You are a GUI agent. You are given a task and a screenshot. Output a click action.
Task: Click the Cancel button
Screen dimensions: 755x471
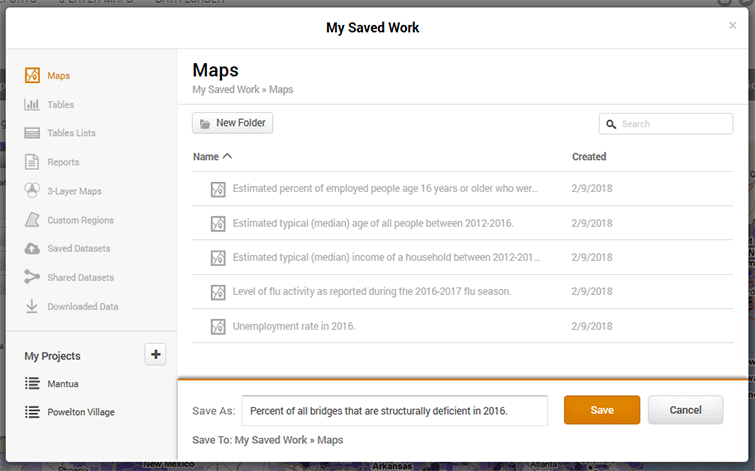[685, 410]
